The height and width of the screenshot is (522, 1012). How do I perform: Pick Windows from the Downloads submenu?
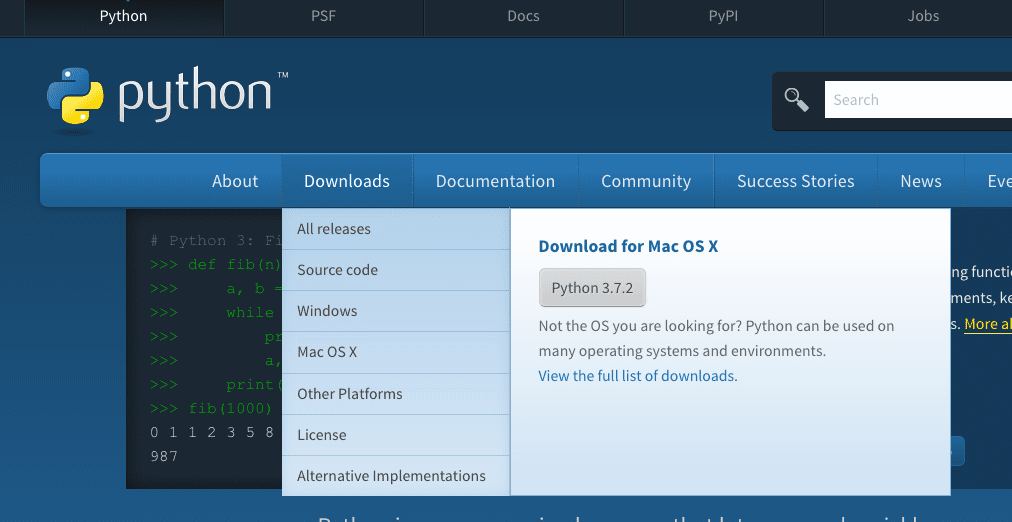tap(327, 311)
